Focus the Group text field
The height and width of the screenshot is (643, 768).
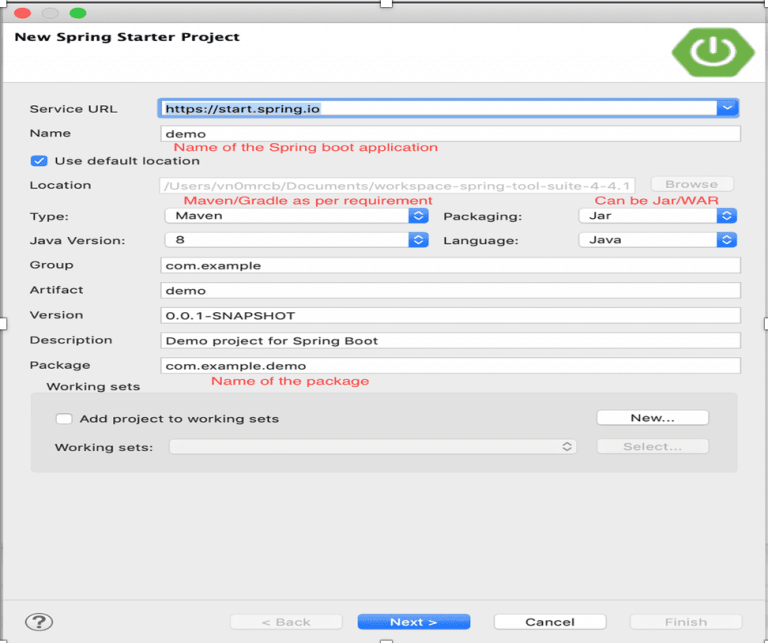click(x=450, y=266)
